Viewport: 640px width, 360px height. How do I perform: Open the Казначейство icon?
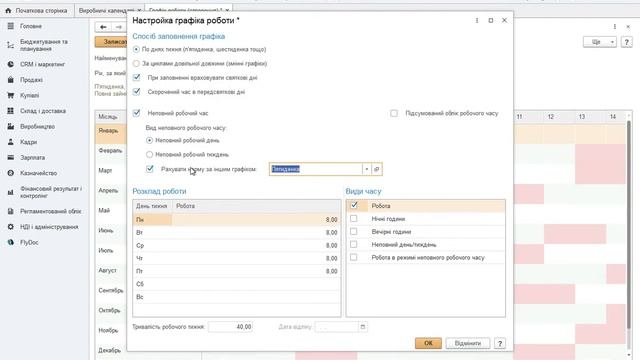coord(11,173)
